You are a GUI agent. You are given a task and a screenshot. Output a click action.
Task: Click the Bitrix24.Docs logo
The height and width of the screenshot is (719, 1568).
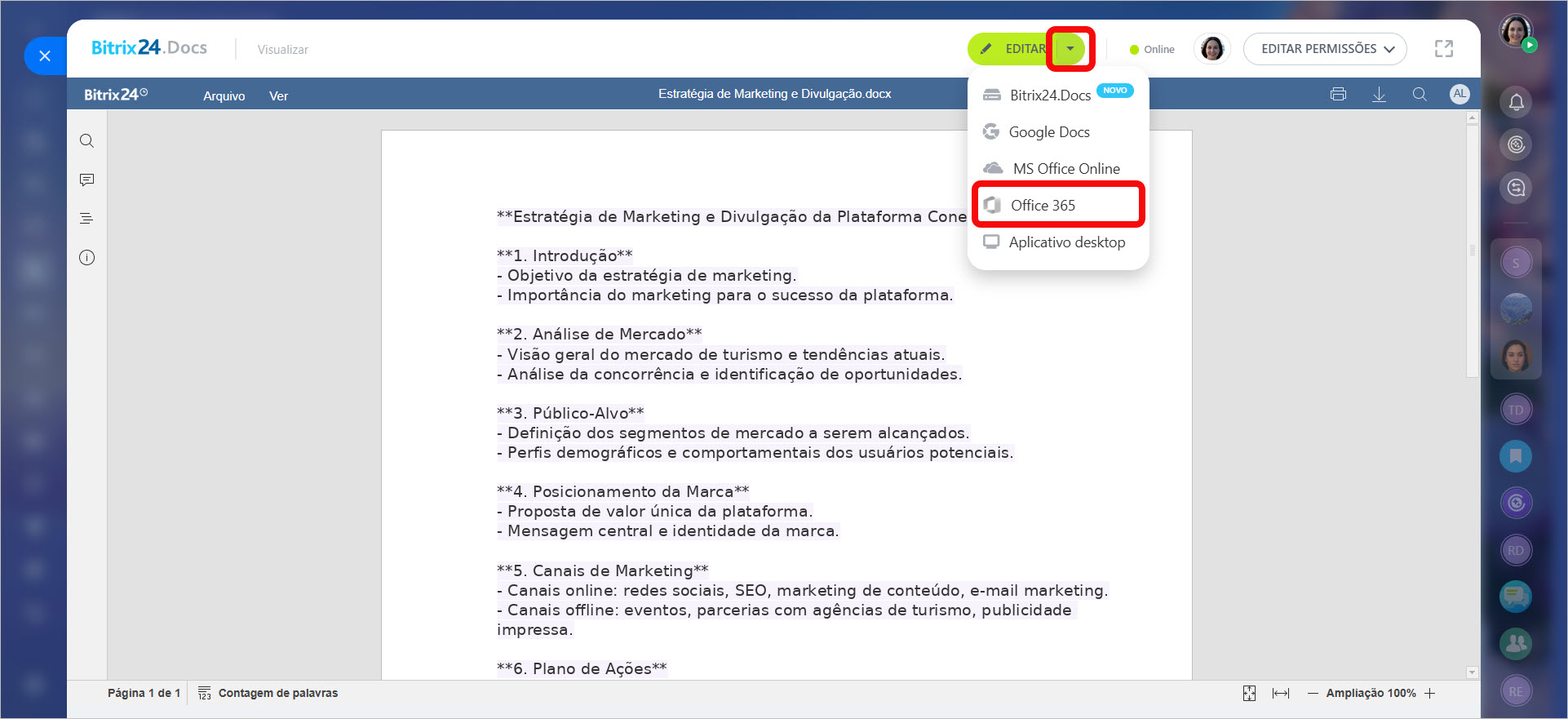(149, 47)
